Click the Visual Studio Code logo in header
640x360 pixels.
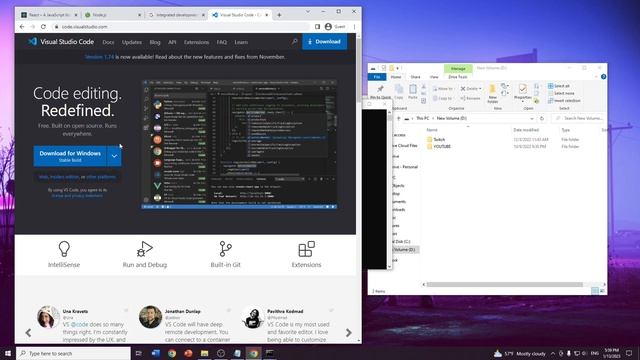pyautogui.click(x=61, y=42)
